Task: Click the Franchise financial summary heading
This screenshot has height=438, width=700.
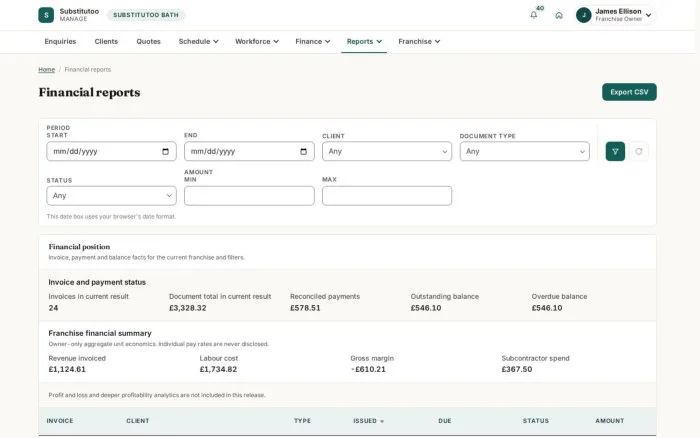Action: click(100, 333)
